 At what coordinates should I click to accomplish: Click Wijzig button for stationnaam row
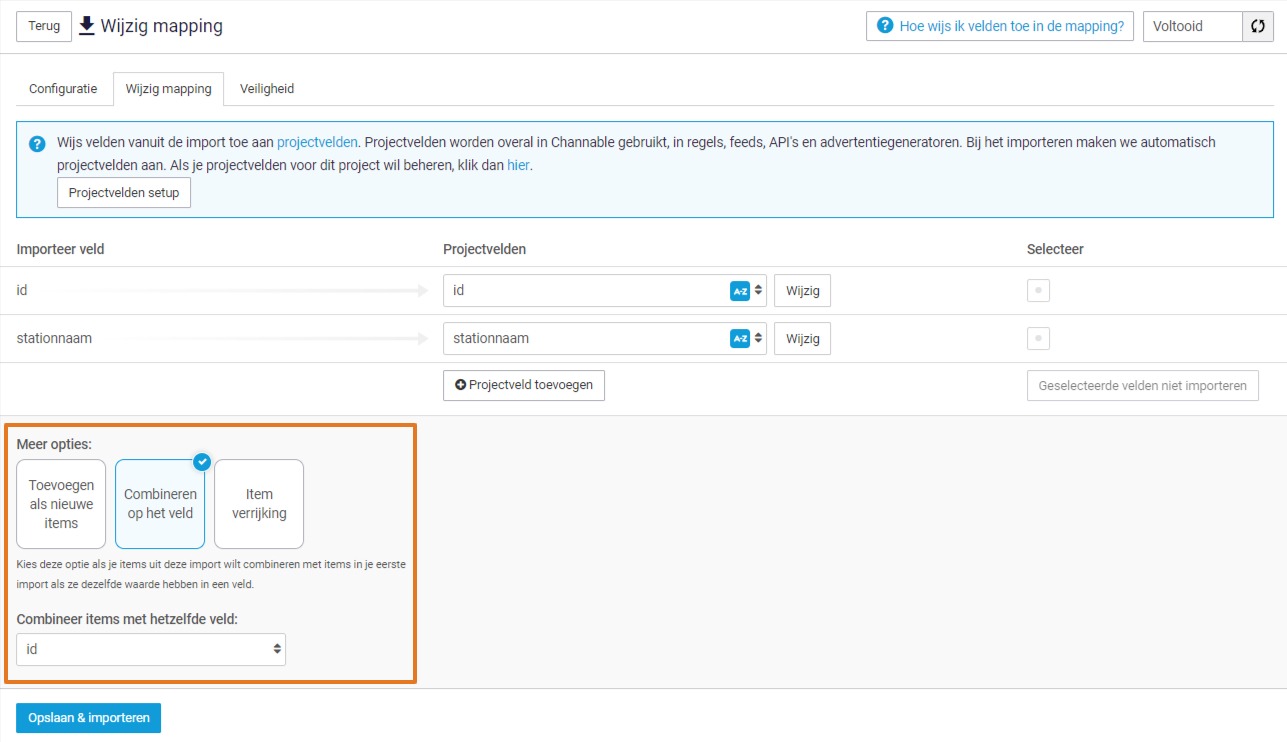pos(802,339)
